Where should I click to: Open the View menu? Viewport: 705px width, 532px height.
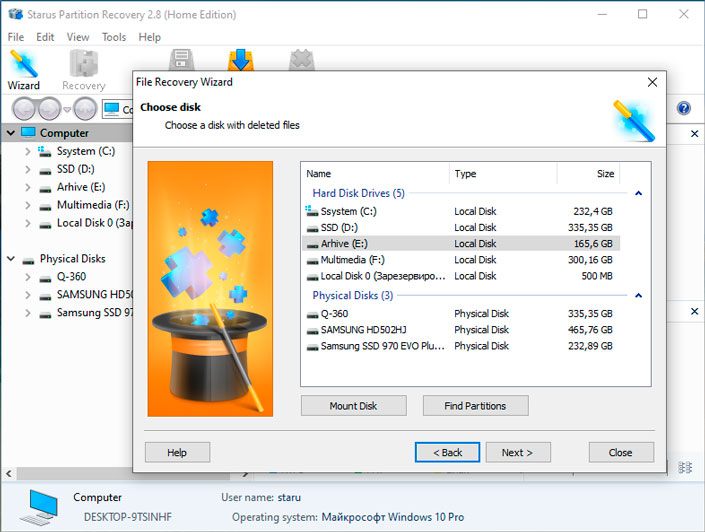pos(78,37)
